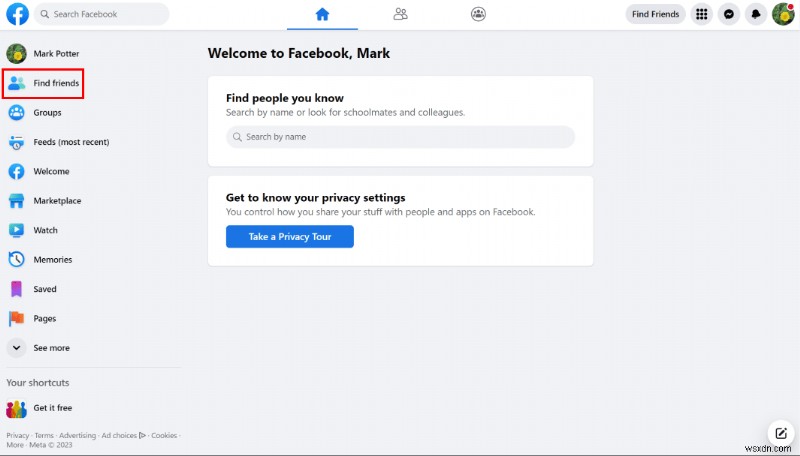This screenshot has width=800, height=456.
Task: Open Mark Potter profile in sidebar
Action: pyautogui.click(x=43, y=54)
